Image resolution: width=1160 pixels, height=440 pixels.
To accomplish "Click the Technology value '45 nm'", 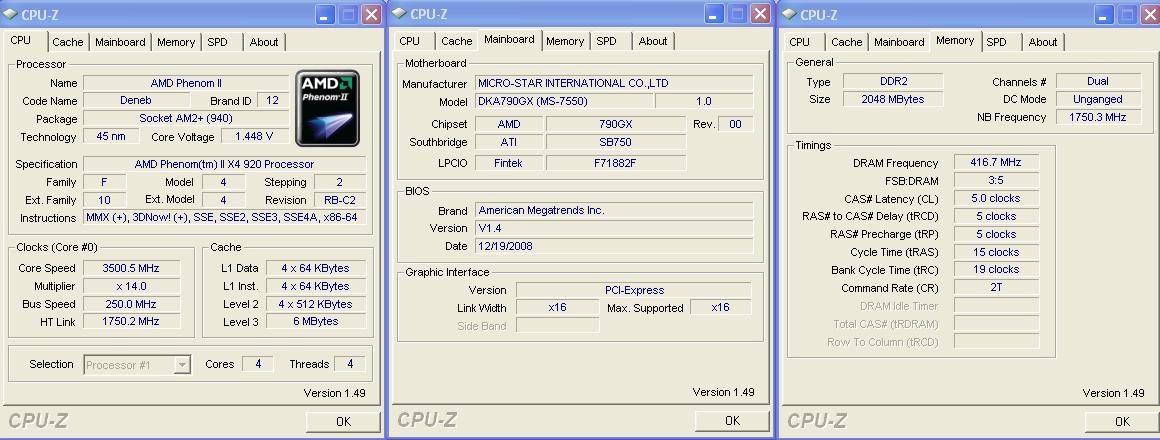I will pyautogui.click(x=110, y=136).
